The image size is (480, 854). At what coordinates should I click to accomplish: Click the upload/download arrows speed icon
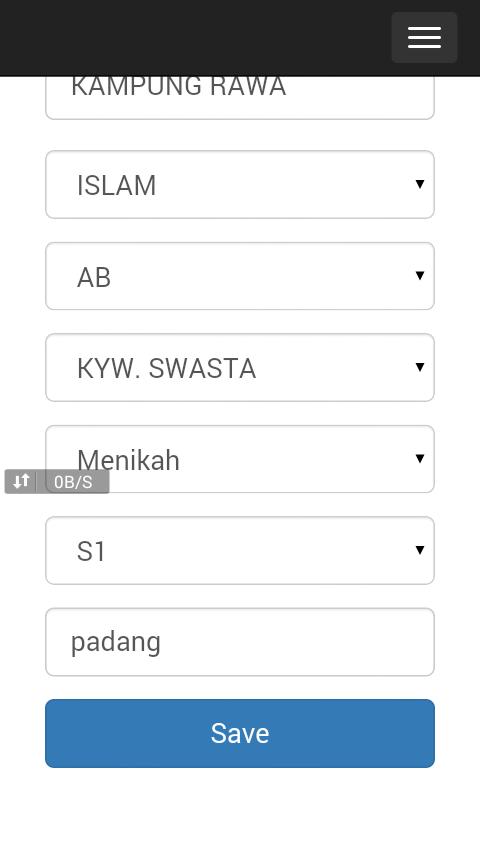(21, 481)
